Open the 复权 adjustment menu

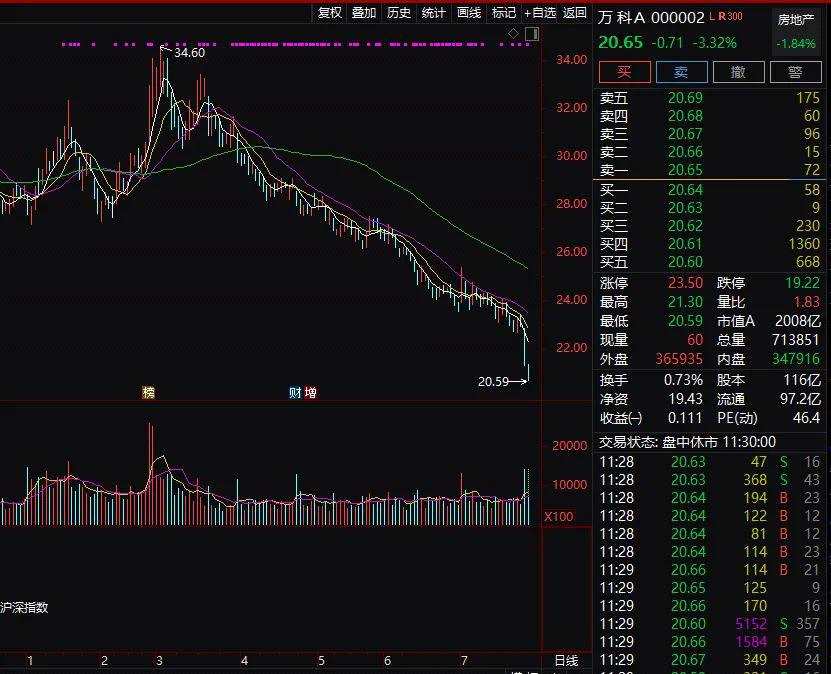pyautogui.click(x=330, y=12)
